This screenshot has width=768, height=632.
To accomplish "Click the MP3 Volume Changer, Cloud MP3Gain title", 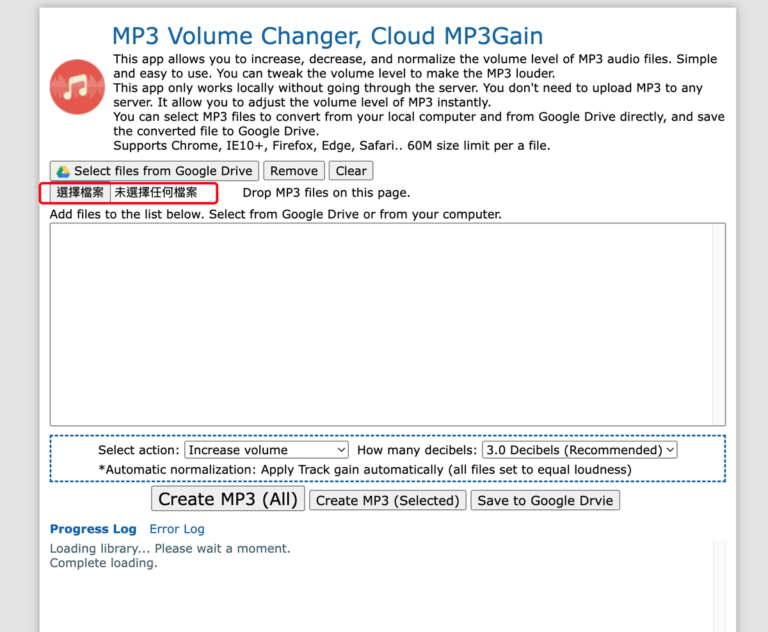I will pyautogui.click(x=328, y=36).
